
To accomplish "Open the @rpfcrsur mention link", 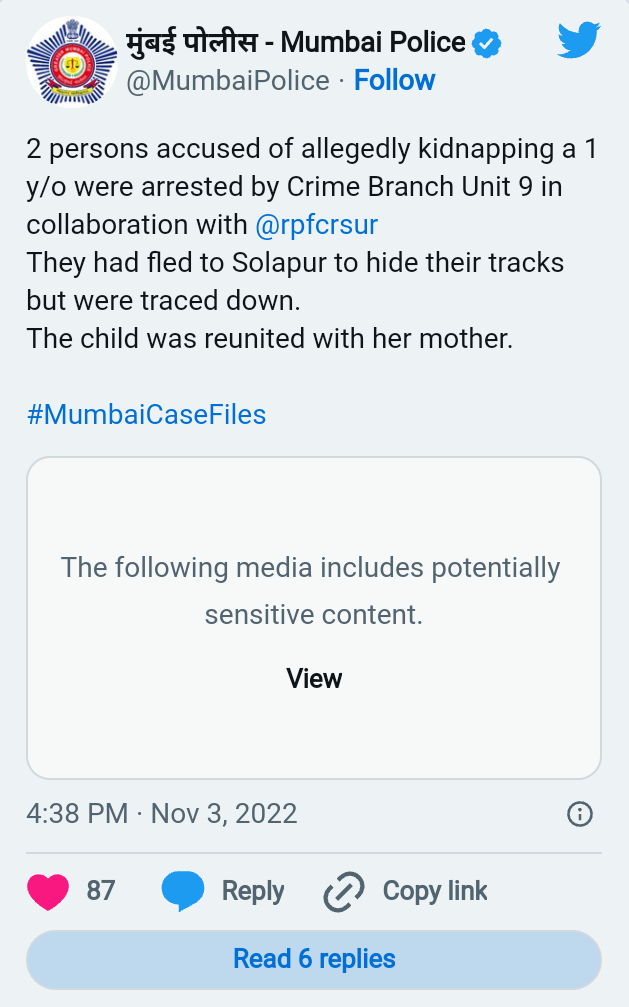I will pyautogui.click(x=316, y=225).
